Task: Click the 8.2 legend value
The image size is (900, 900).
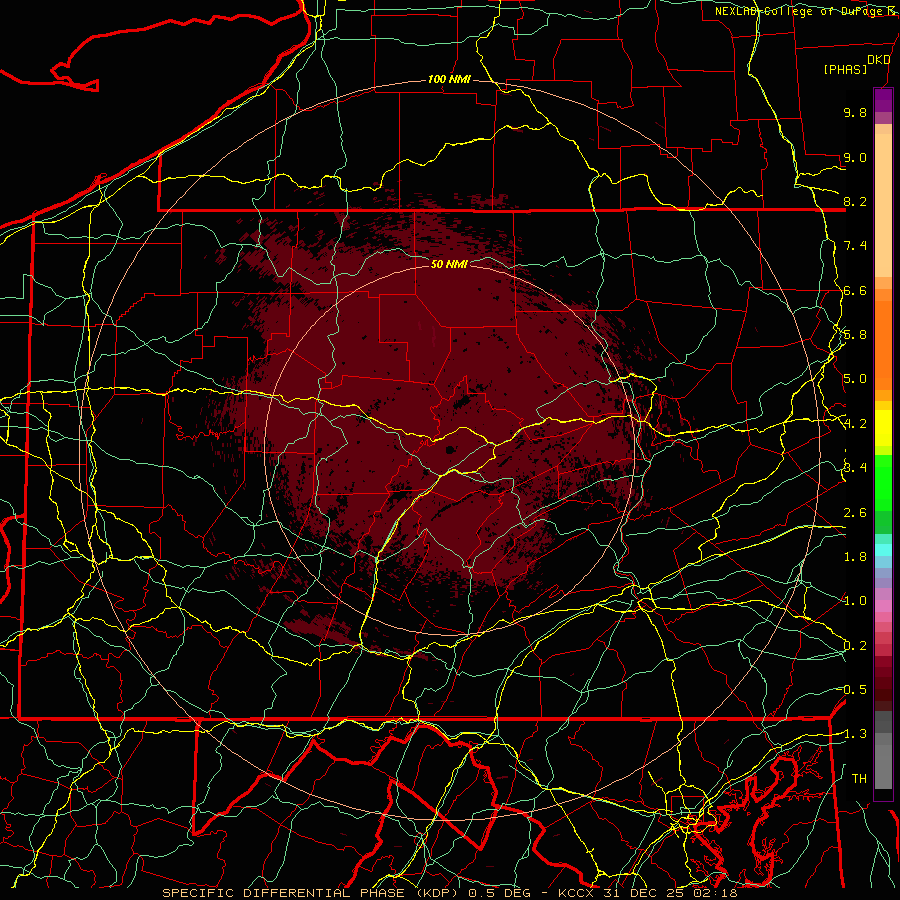Action: point(855,201)
